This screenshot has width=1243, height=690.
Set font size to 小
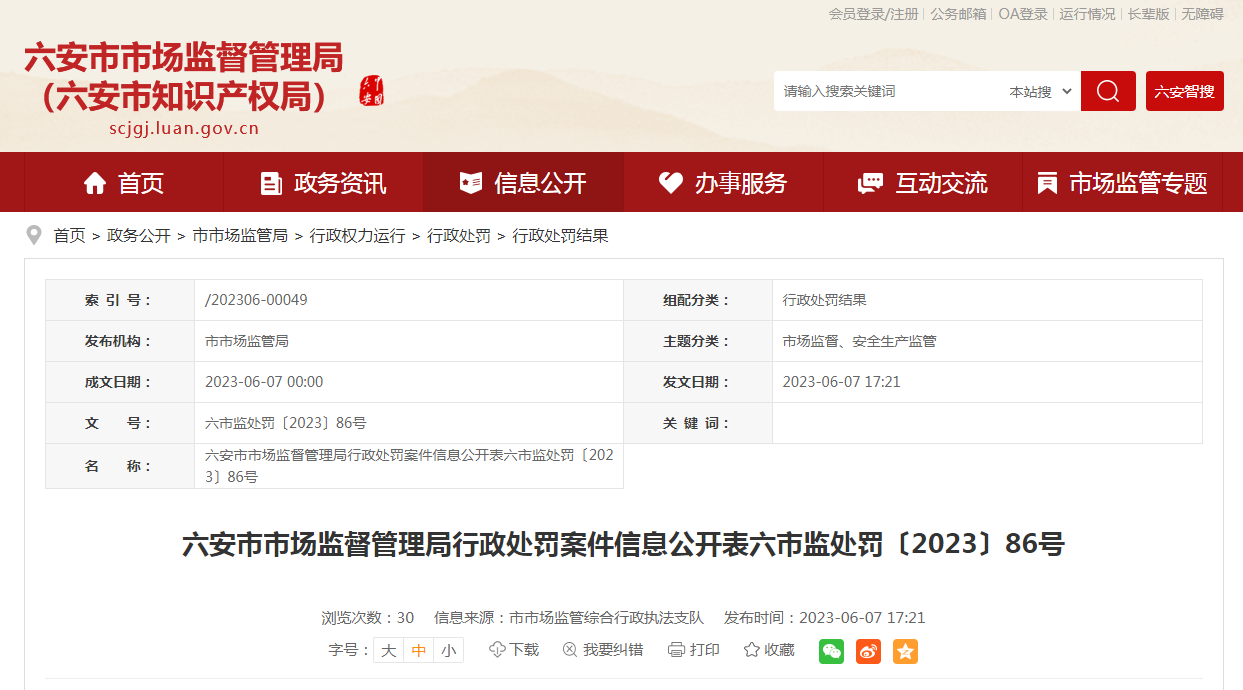(x=449, y=650)
